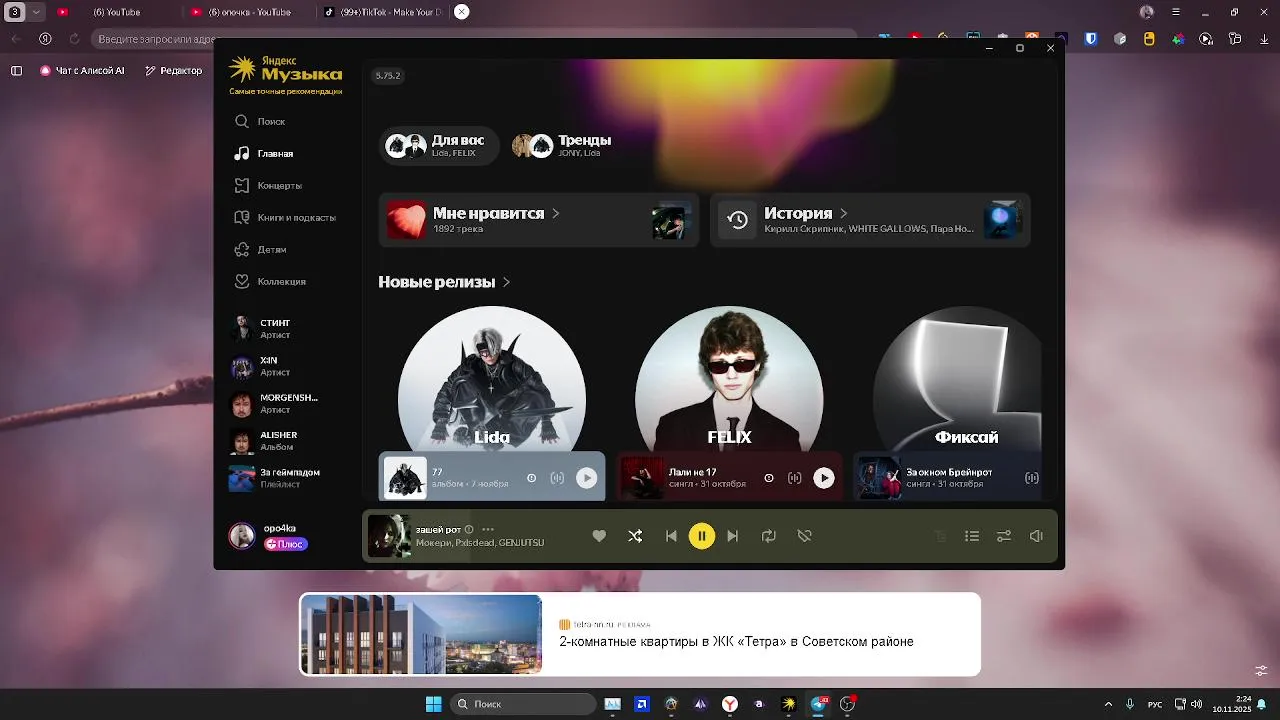Open the Детям section

(260, 249)
